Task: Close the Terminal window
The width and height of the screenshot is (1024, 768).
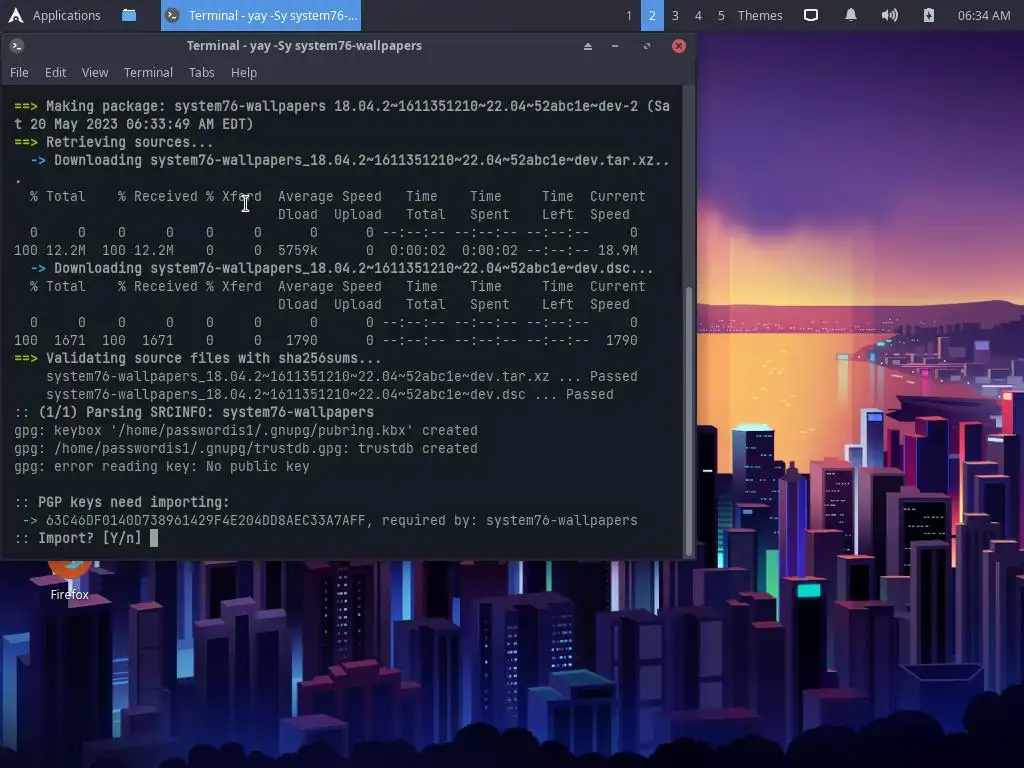Action: (679, 46)
